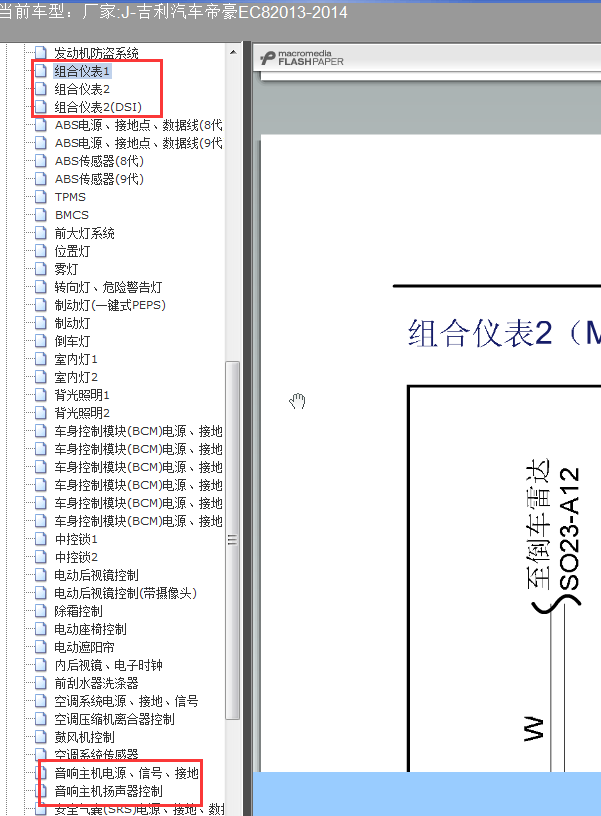
Task: Click the page icon next to 雾灯
Action: pyautogui.click(x=41, y=269)
